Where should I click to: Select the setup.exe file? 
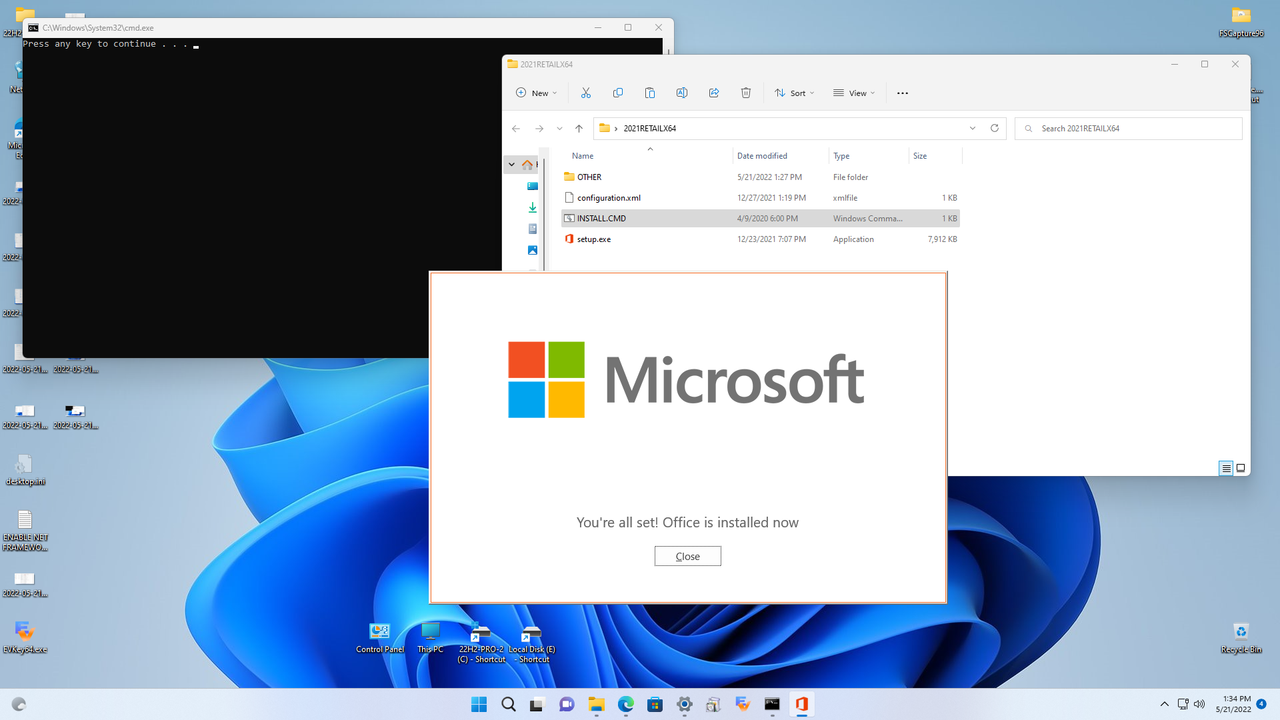click(x=760, y=239)
